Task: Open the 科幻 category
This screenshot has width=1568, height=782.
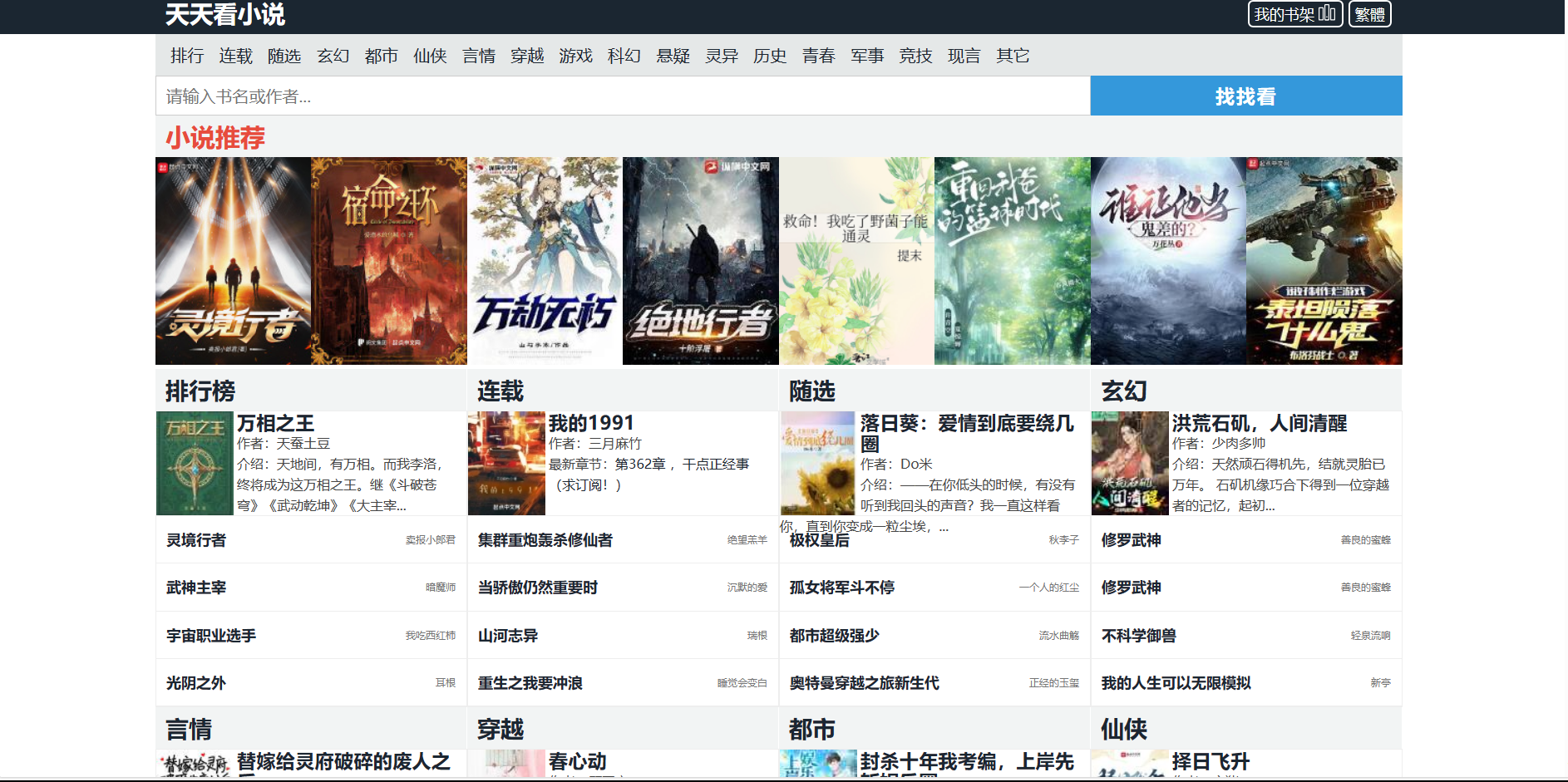Action: click(x=624, y=56)
